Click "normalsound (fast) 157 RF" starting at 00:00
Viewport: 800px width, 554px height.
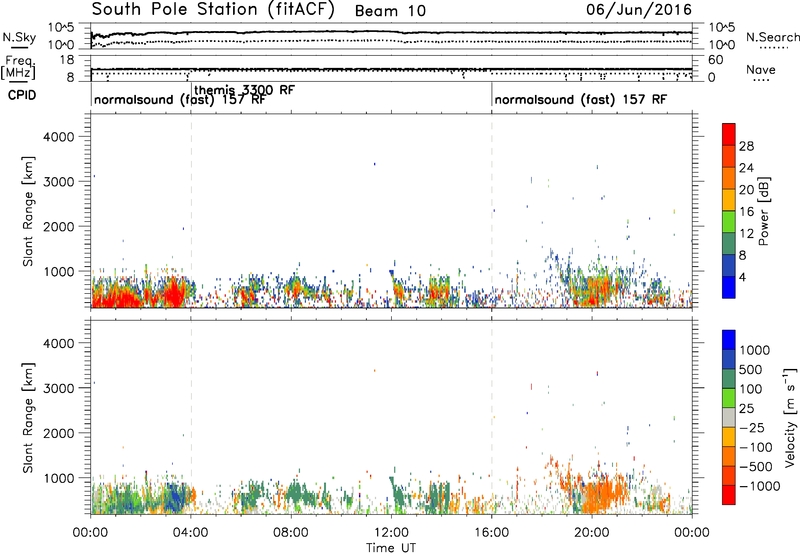(180, 100)
